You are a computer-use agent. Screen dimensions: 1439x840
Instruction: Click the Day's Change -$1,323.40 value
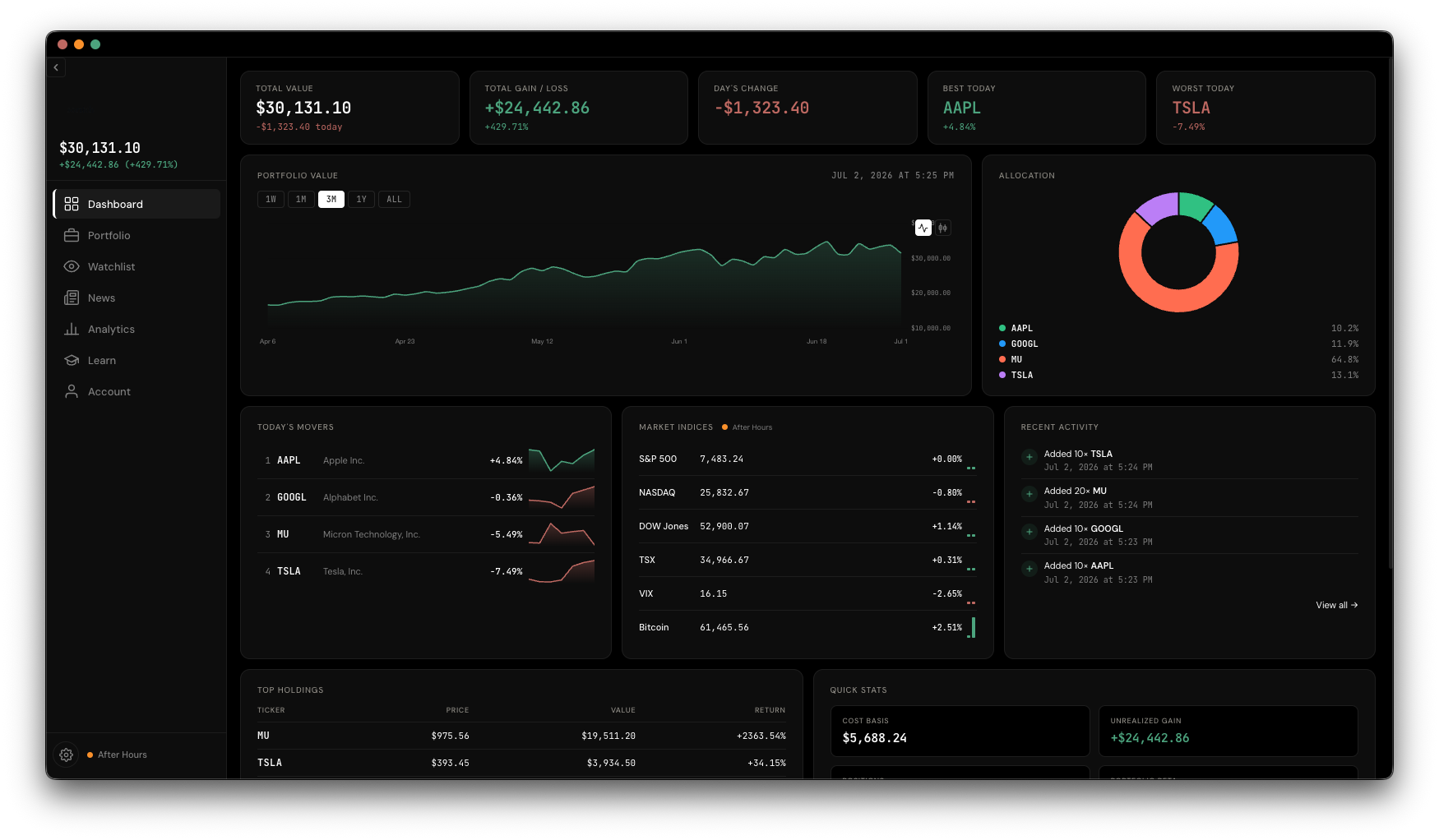761,108
